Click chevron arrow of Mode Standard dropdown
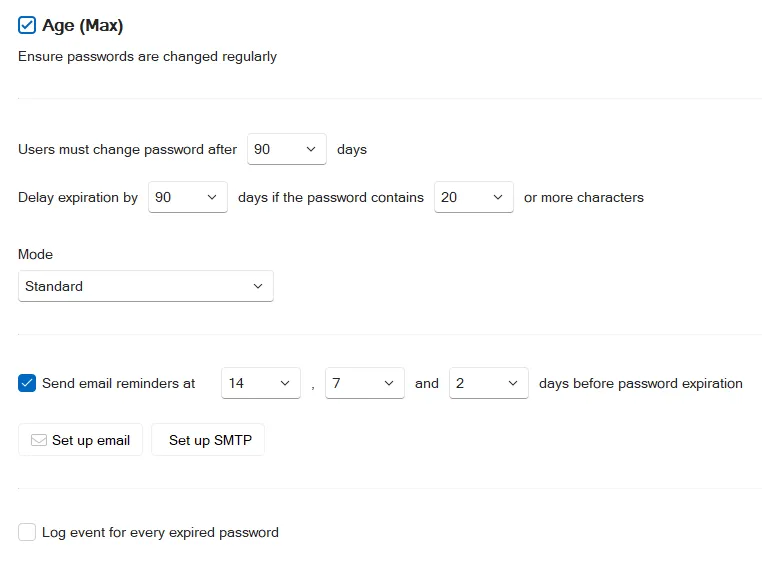Image resolution: width=762 pixels, height=561 pixels. (x=258, y=286)
